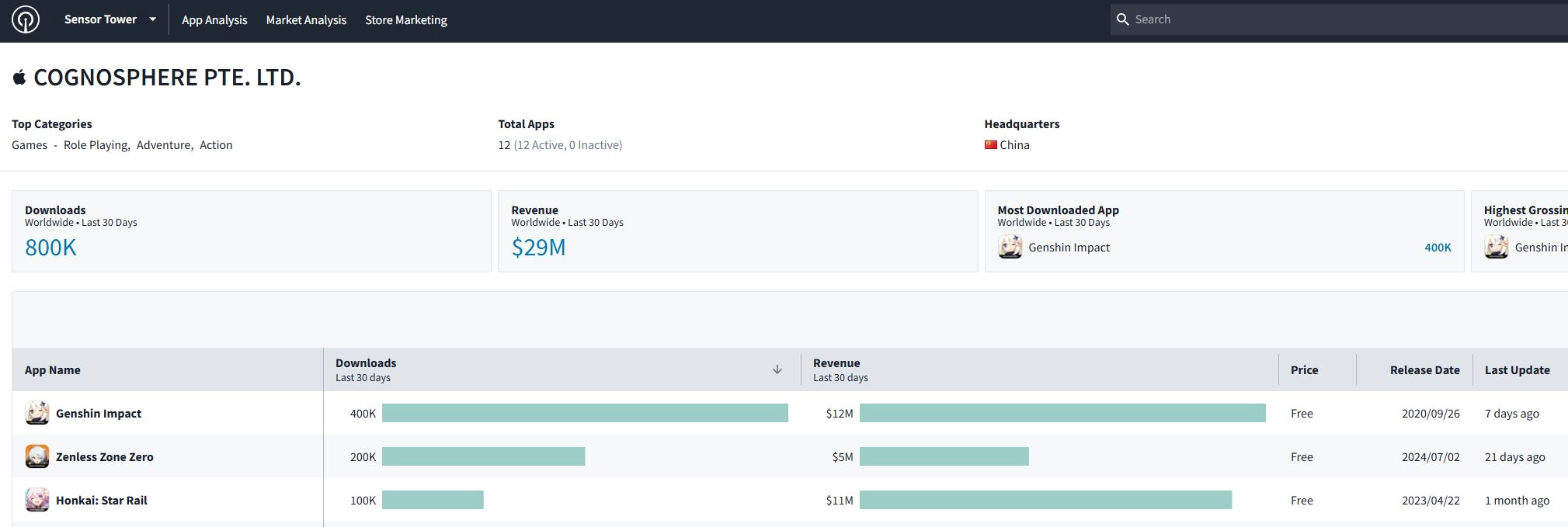Open the Store Marketing menu

click(x=406, y=20)
